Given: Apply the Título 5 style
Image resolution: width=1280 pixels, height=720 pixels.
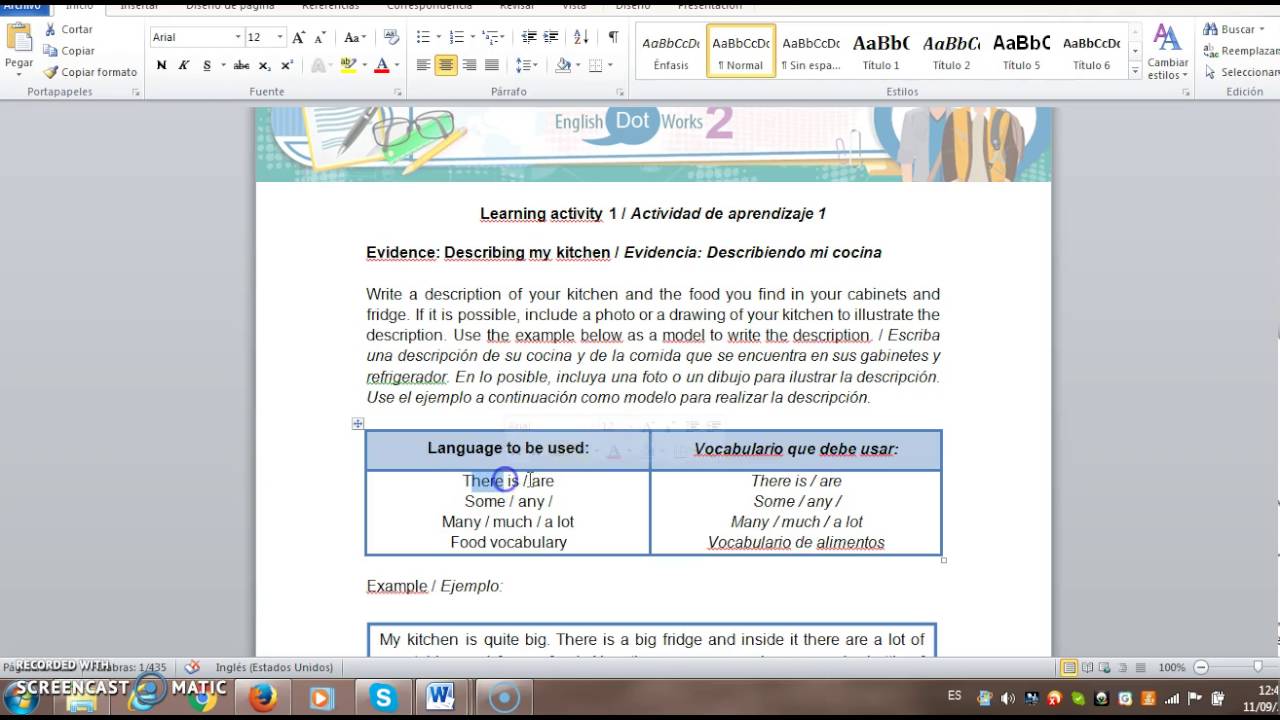Looking at the screenshot, I should point(1021,51).
